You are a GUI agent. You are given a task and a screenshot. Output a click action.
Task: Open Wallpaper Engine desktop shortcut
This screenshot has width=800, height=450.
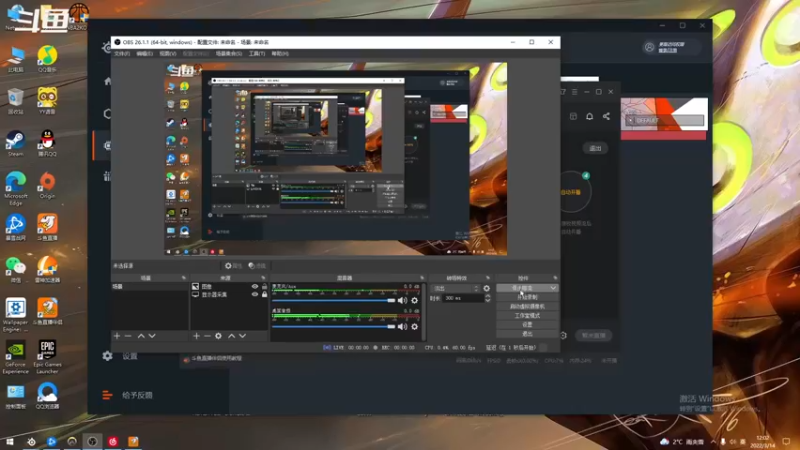pyautogui.click(x=15, y=315)
